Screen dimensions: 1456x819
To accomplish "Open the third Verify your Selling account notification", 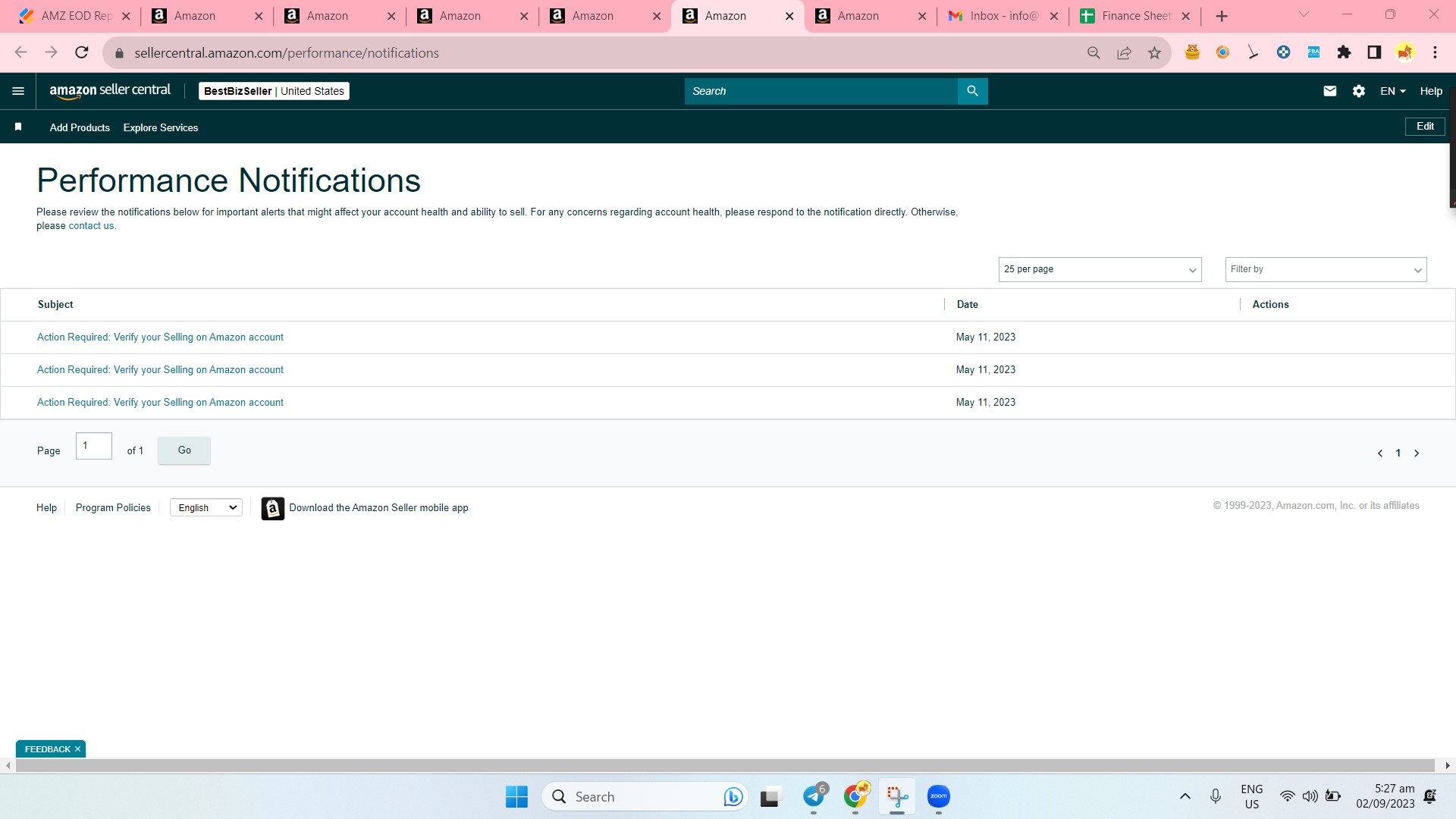I will 160,403.
